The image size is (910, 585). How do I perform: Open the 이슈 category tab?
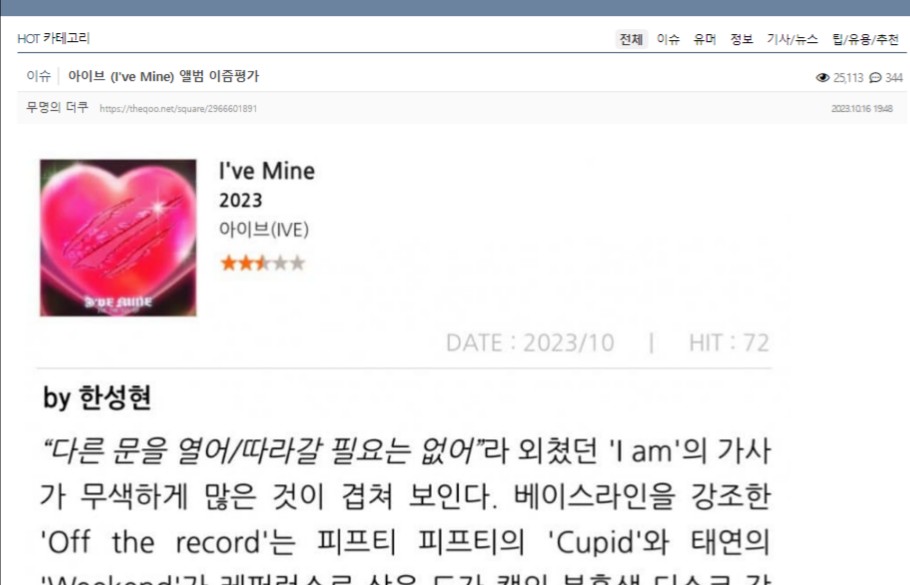(x=668, y=39)
